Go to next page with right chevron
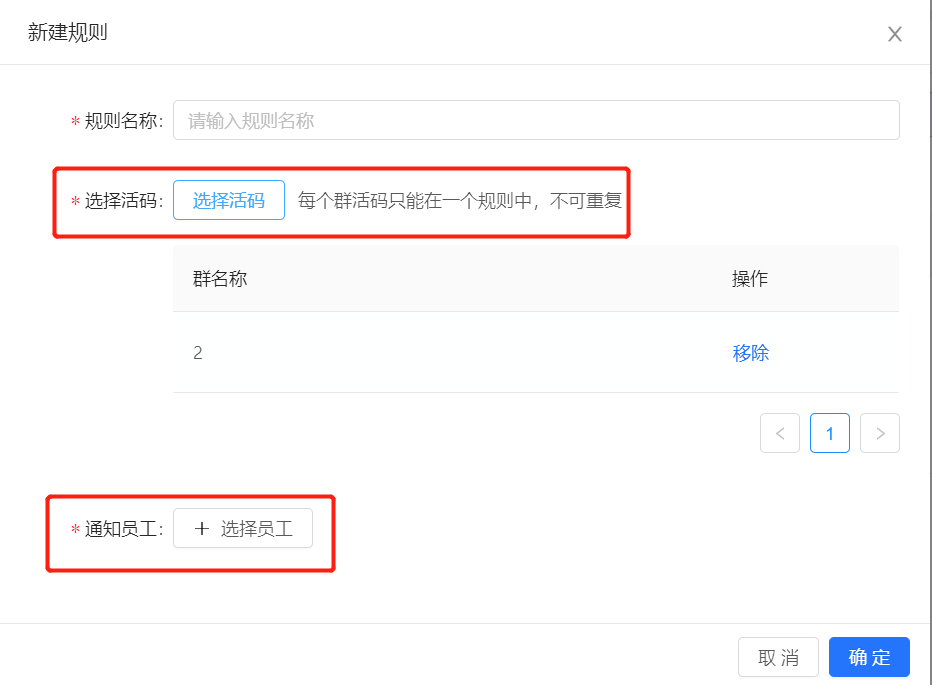Image resolution: width=932 pixels, height=685 pixels. (x=880, y=433)
